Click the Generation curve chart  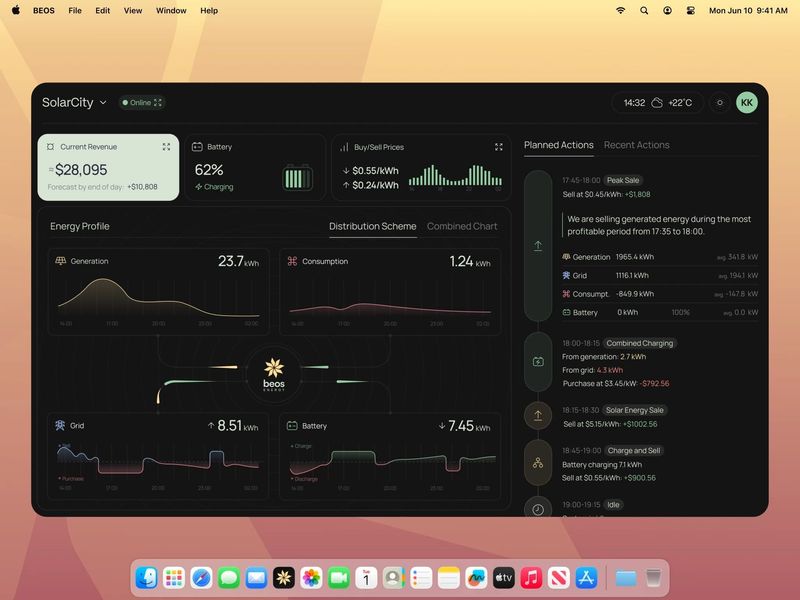click(159, 298)
